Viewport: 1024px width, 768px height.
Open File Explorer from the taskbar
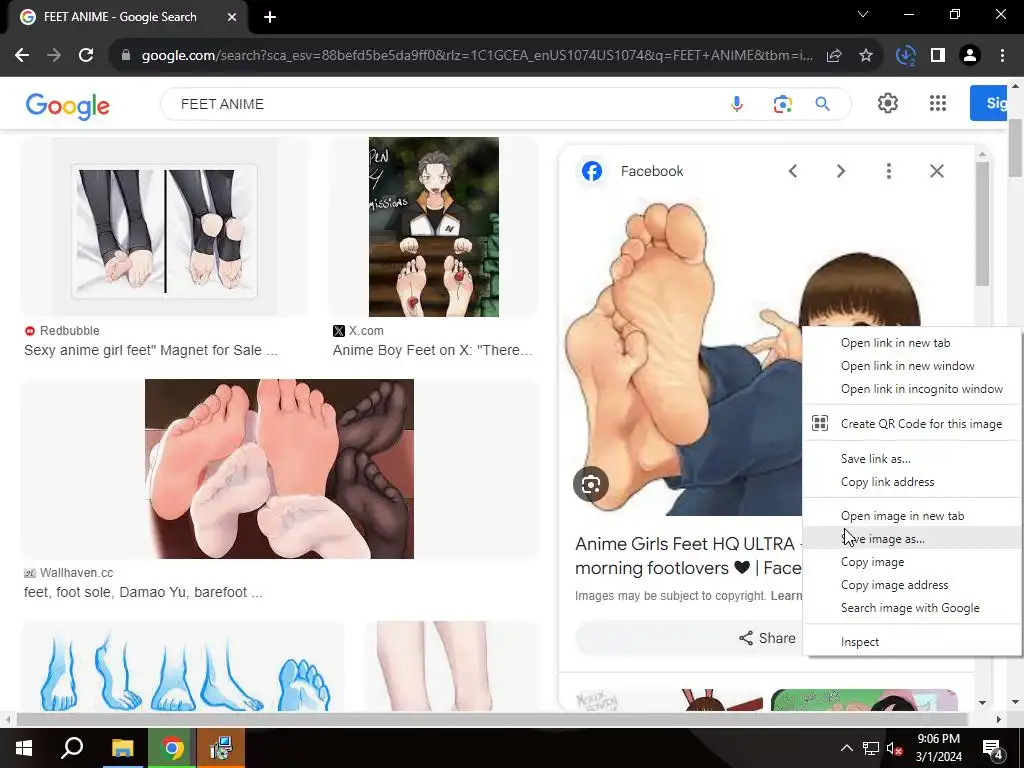122,748
